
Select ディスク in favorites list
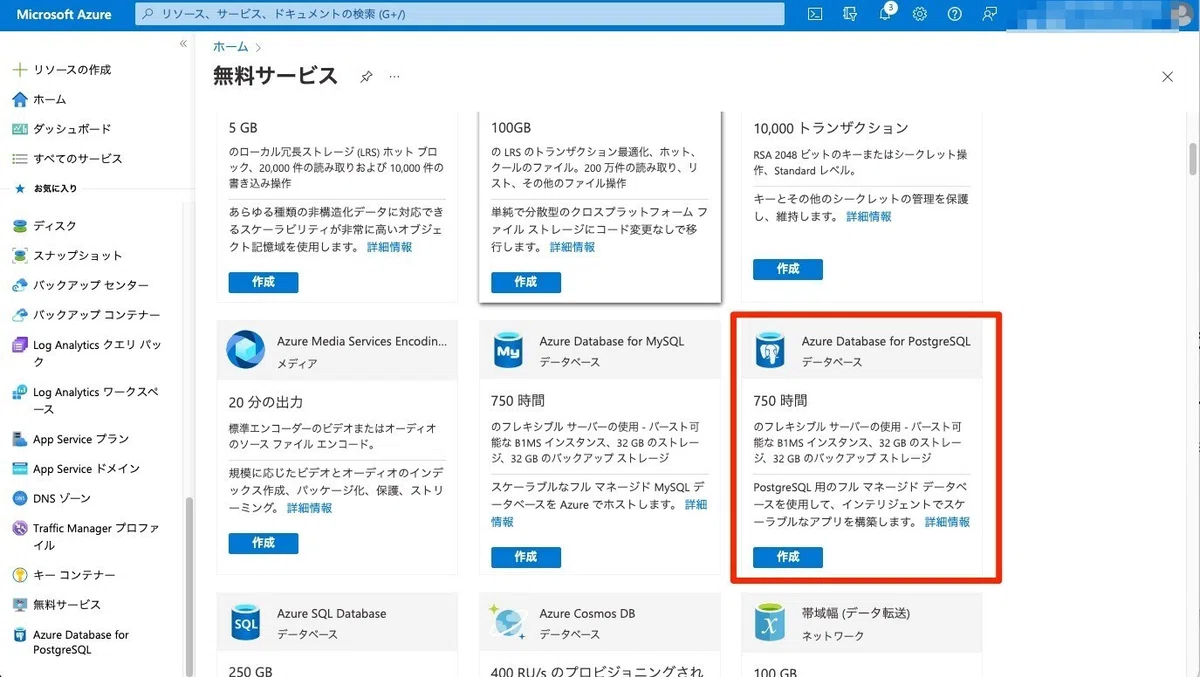[54, 226]
